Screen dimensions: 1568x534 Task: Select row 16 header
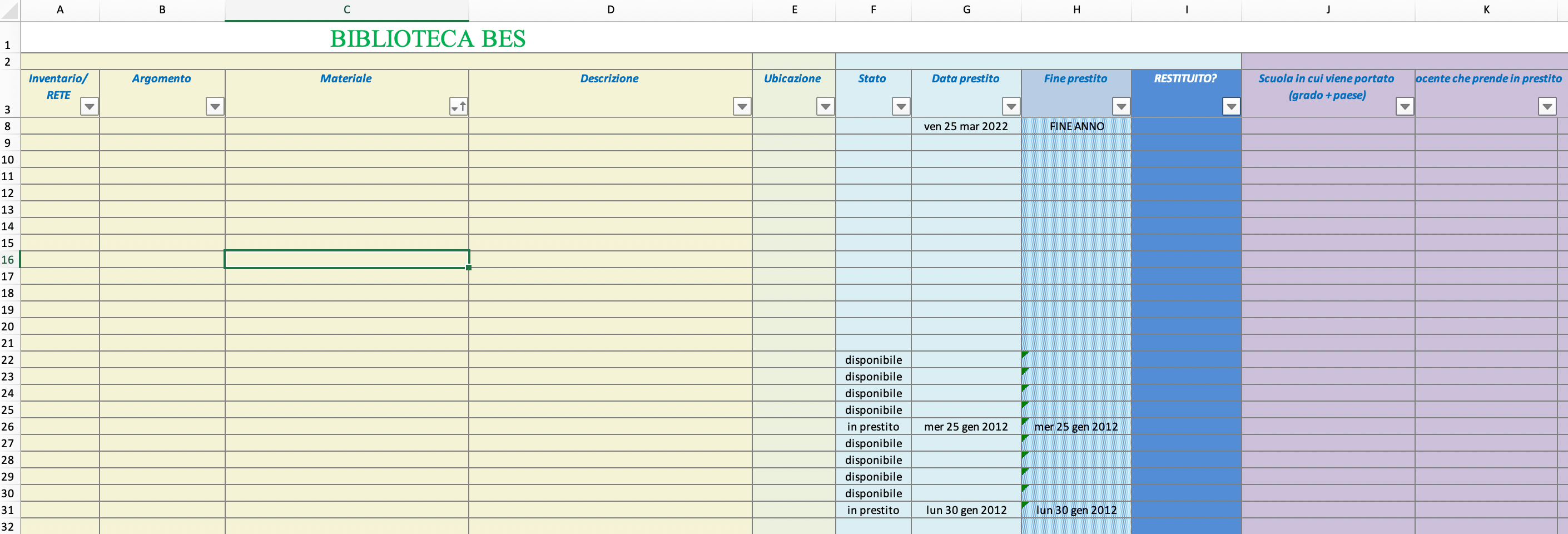10,259
